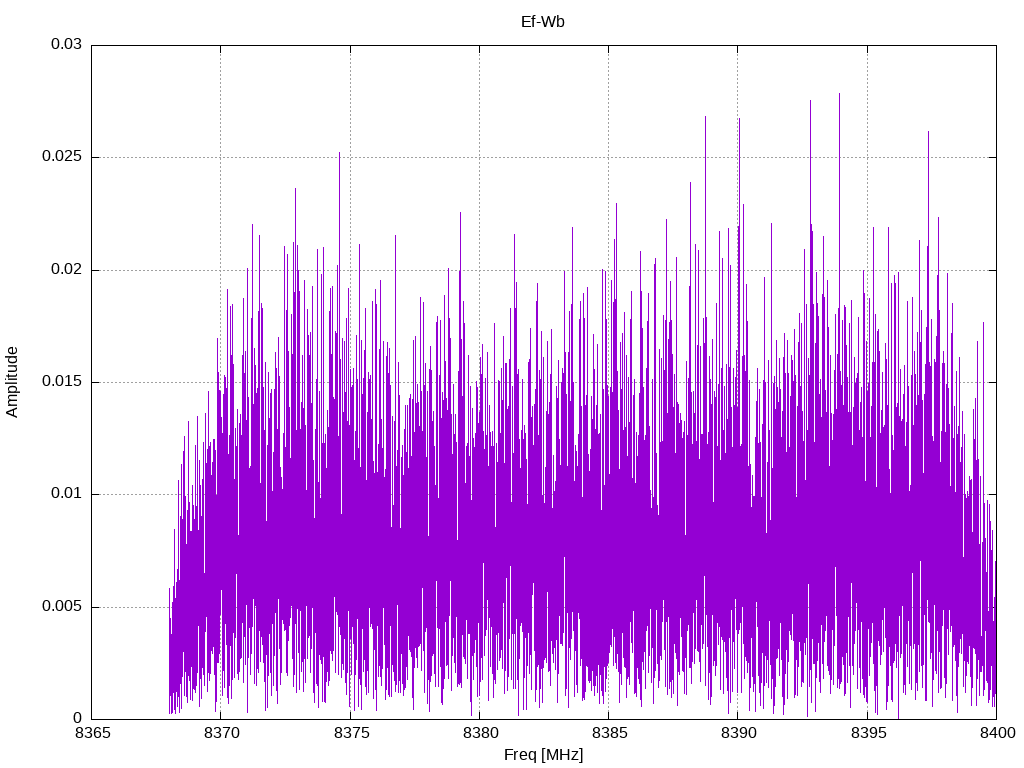Image resolution: width=1024 pixels, height=768 pixels.
Task: Click the 0.015 y-axis tick label
Action: point(62,381)
